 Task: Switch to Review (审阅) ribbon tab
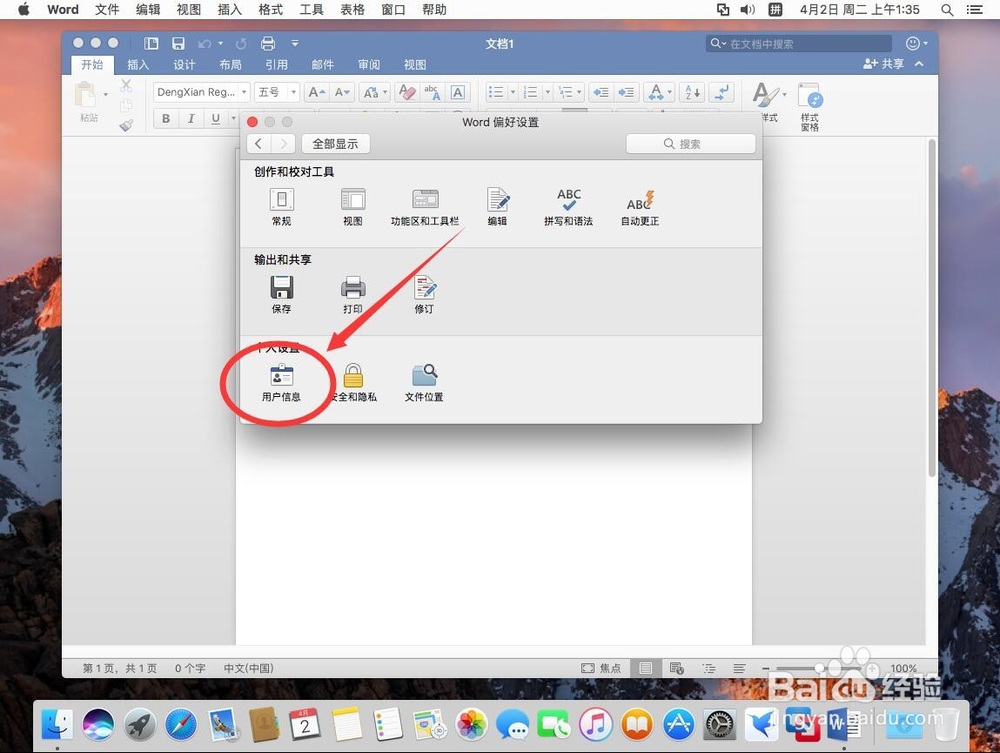tap(369, 64)
